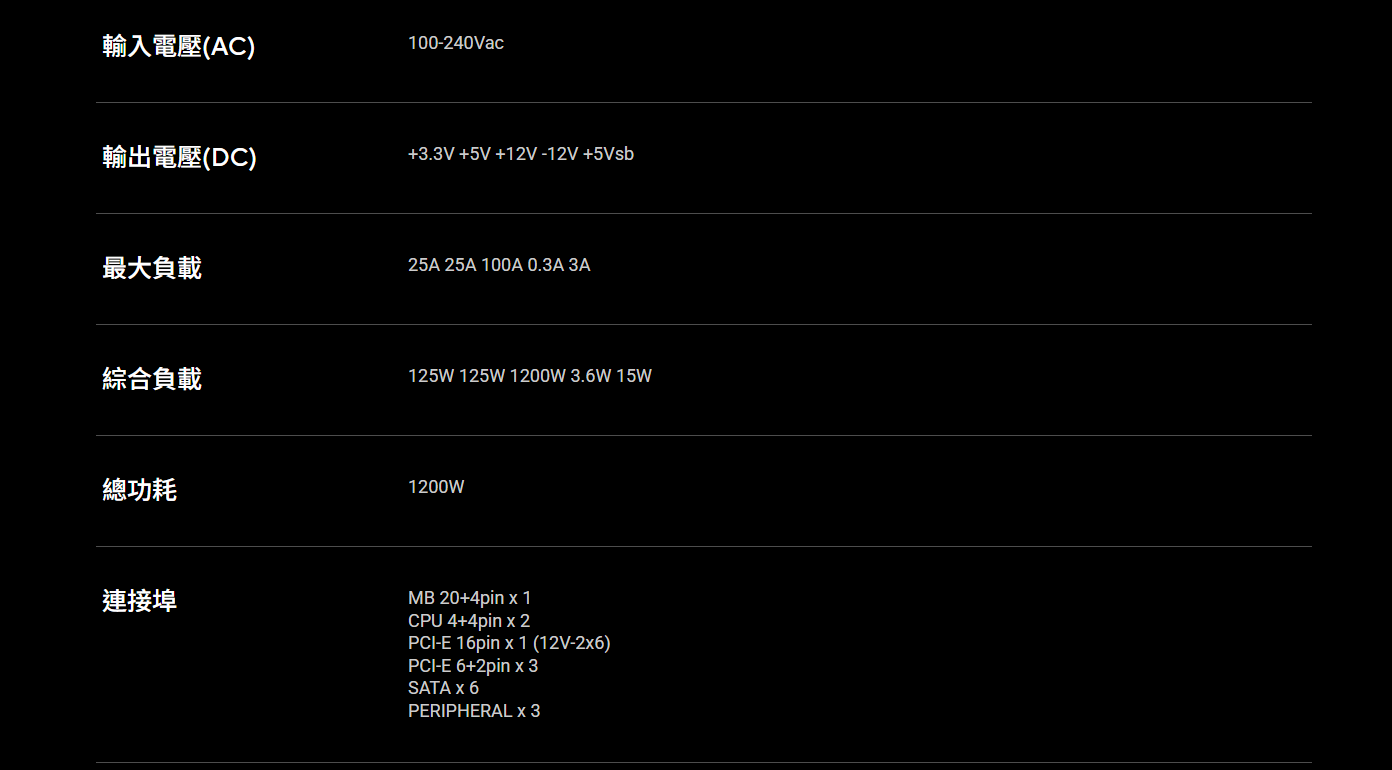Click the 輸出電壓(DC) heading

click(179, 157)
